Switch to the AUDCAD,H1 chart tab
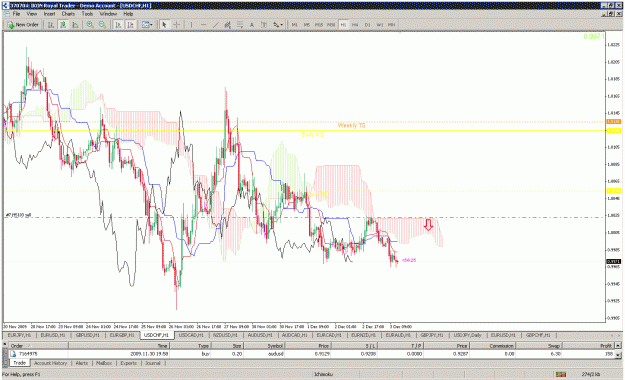This screenshot has width=625, height=380. click(294, 335)
